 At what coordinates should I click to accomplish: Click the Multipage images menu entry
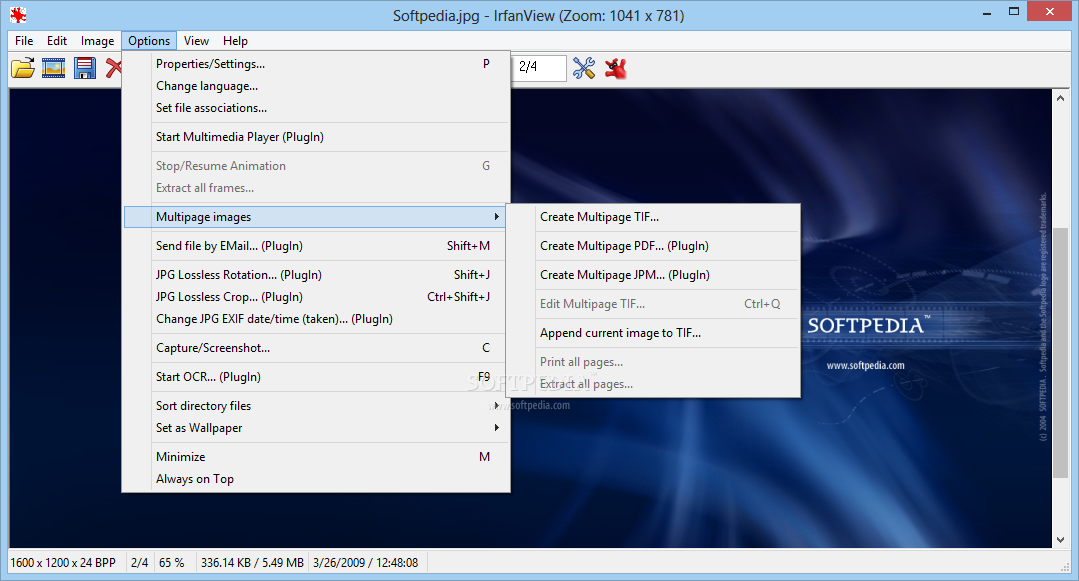[315, 217]
